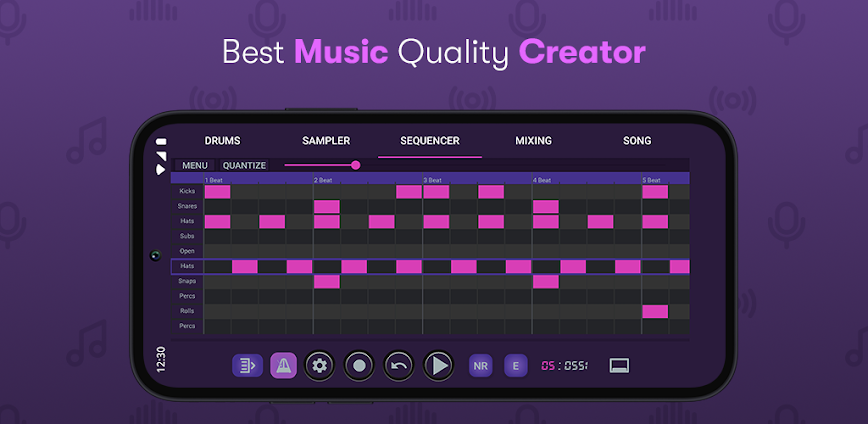The width and height of the screenshot is (868, 424).
Task: Enable the Snares step at 1 Beat start
Action: coord(217,207)
